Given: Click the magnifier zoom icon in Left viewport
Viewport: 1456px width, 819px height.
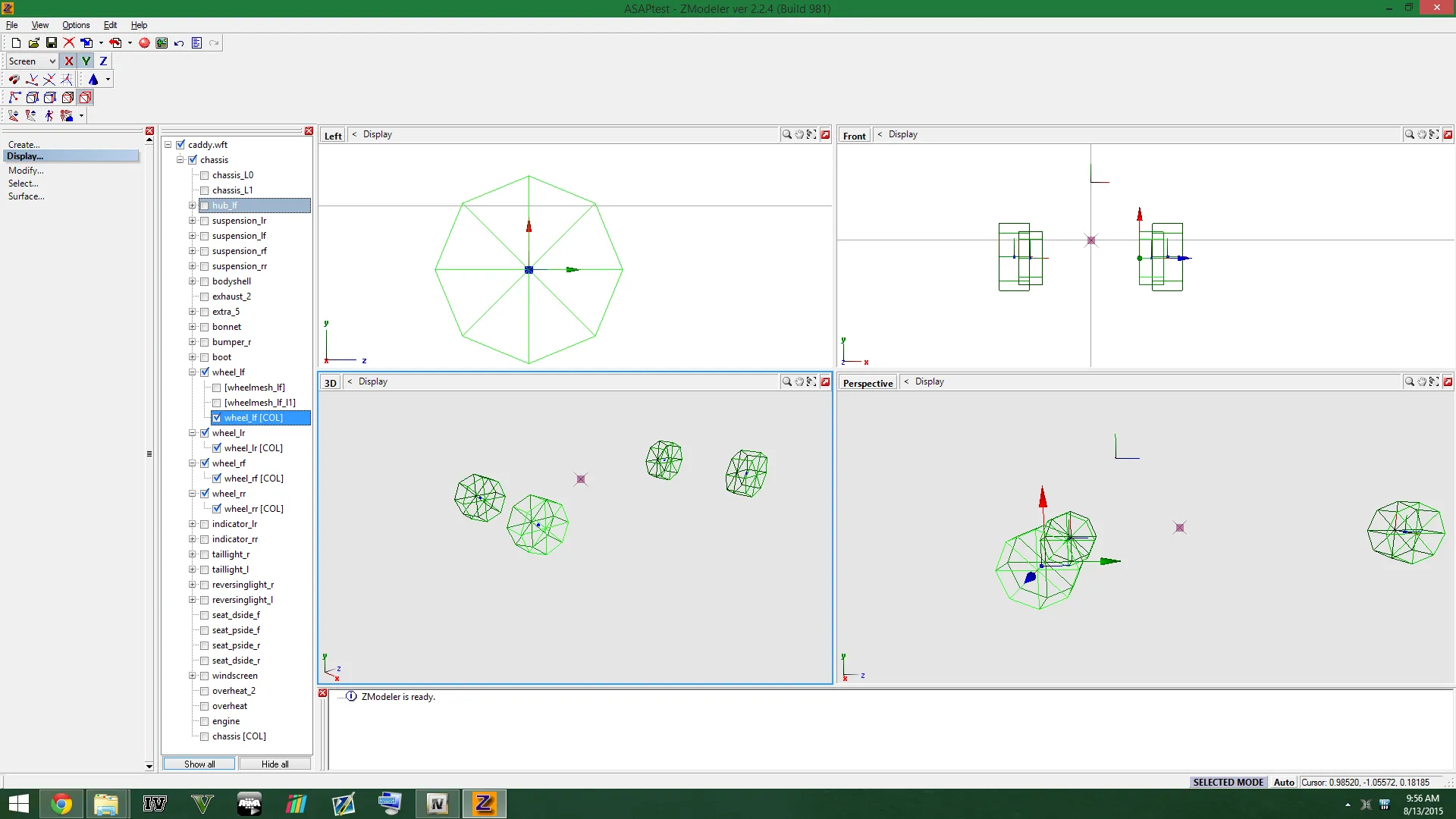Looking at the screenshot, I should [786, 134].
